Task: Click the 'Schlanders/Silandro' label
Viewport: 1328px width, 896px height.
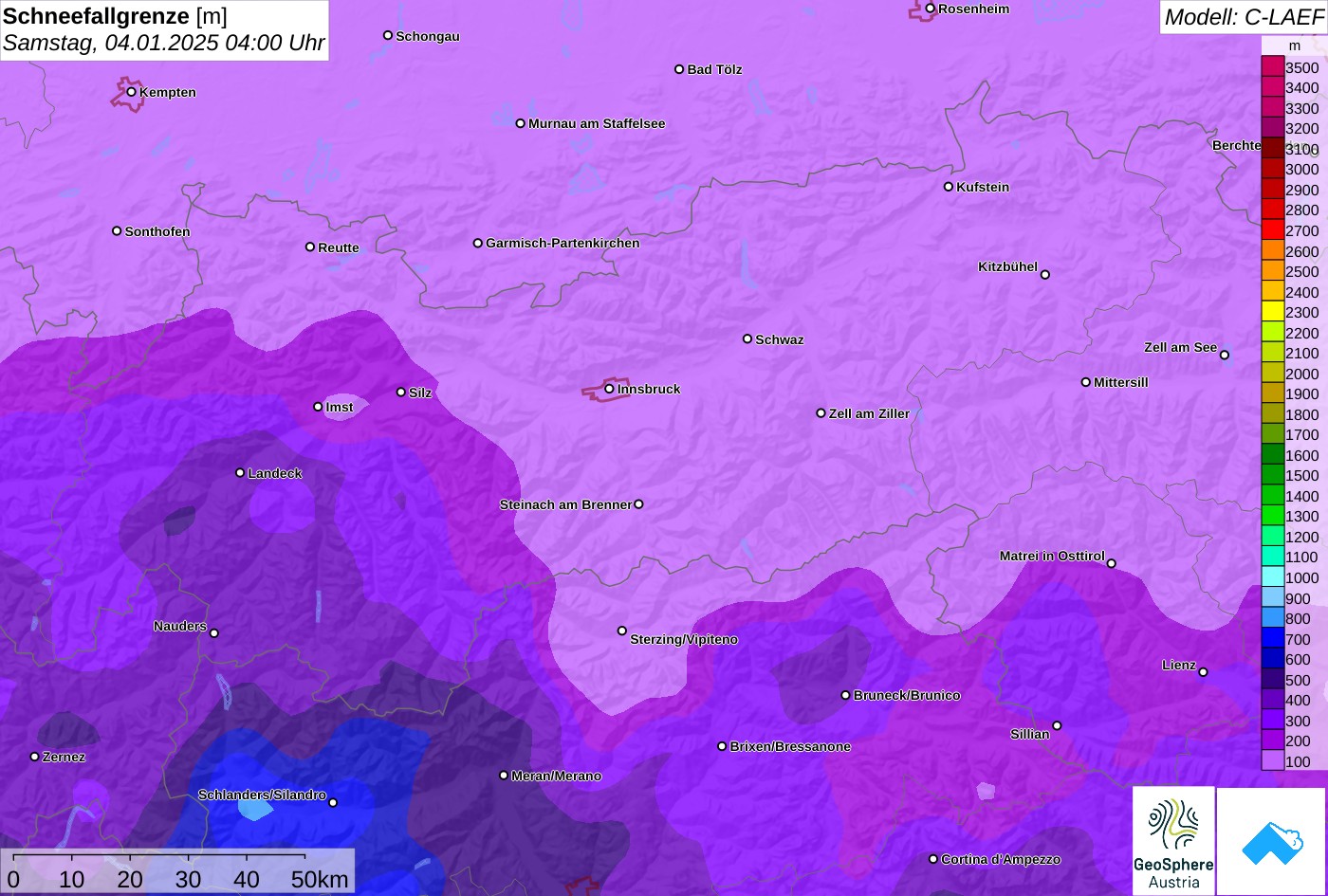Action: (x=262, y=795)
